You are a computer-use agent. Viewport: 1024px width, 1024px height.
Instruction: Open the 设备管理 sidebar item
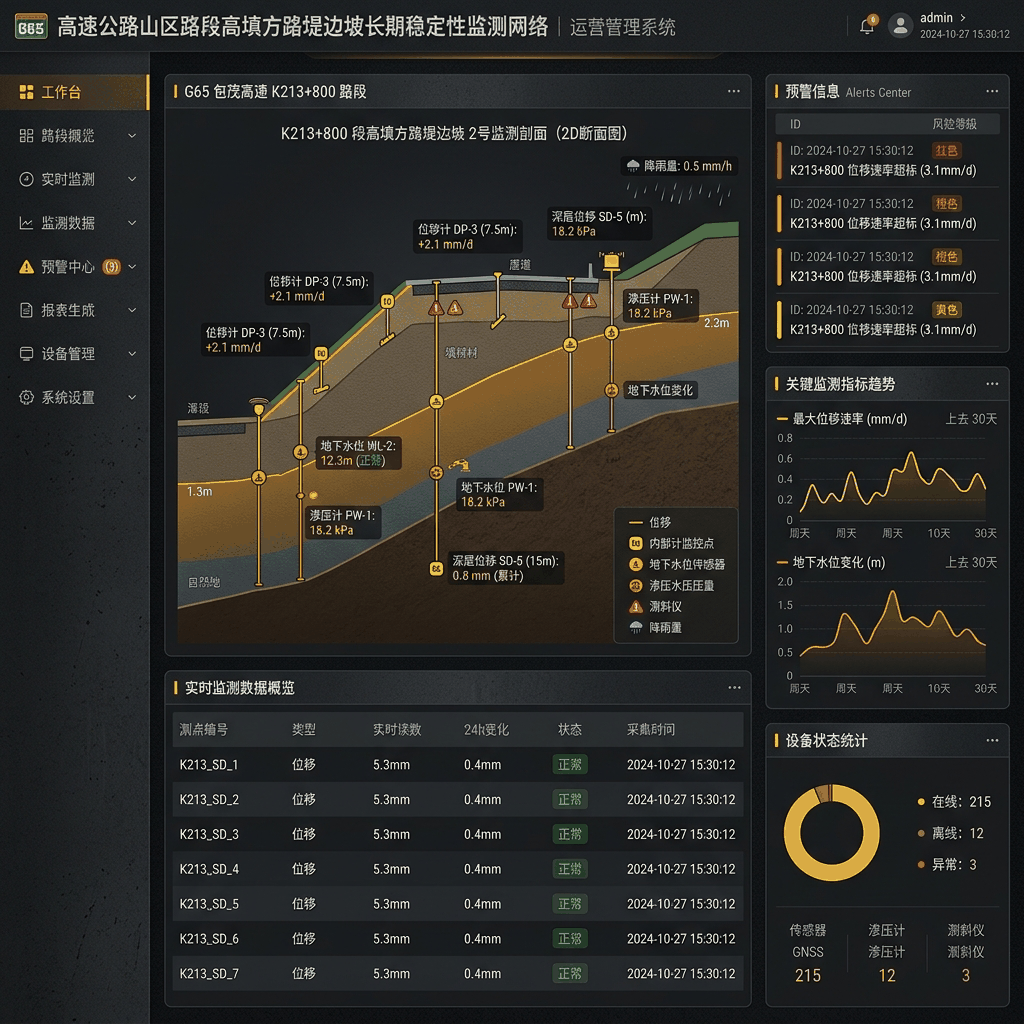(74, 353)
